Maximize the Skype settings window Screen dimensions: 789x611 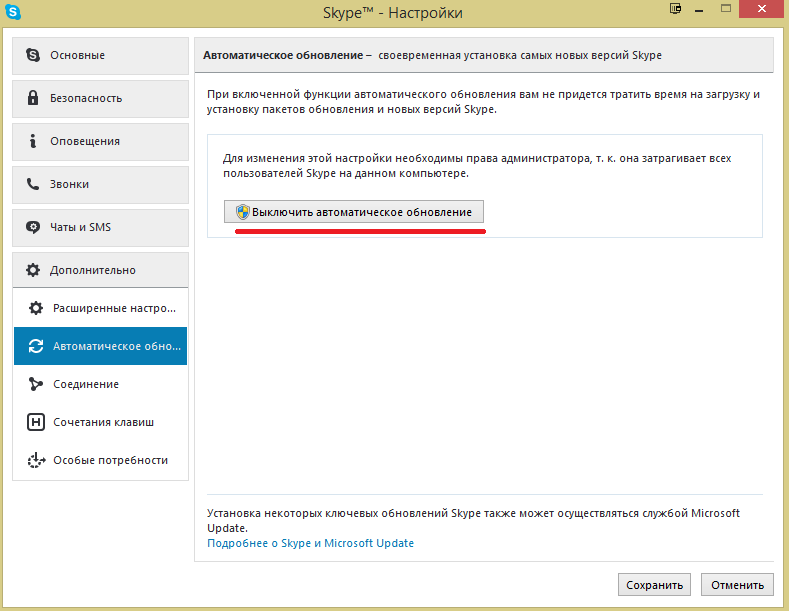[x=726, y=9]
